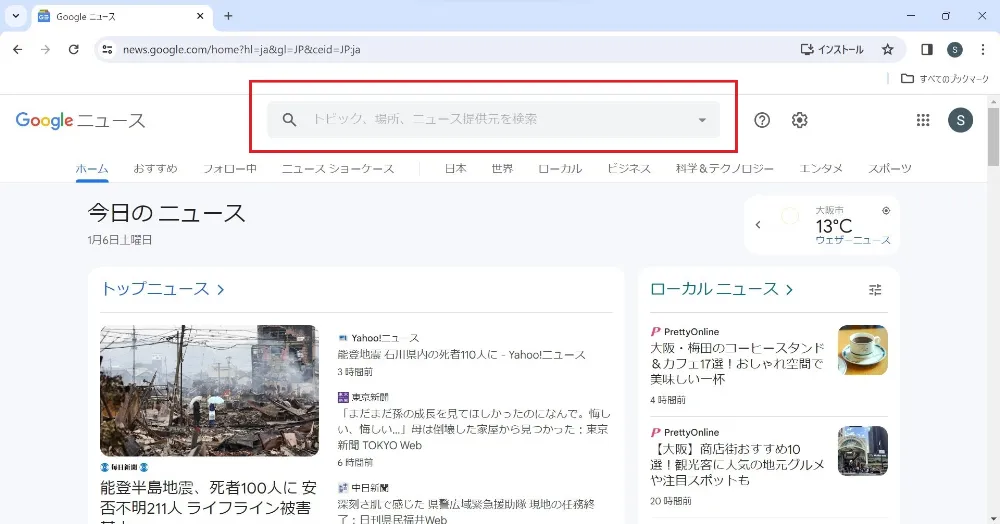
Task: Open the すべてのブックマーク folder
Action: [945, 78]
